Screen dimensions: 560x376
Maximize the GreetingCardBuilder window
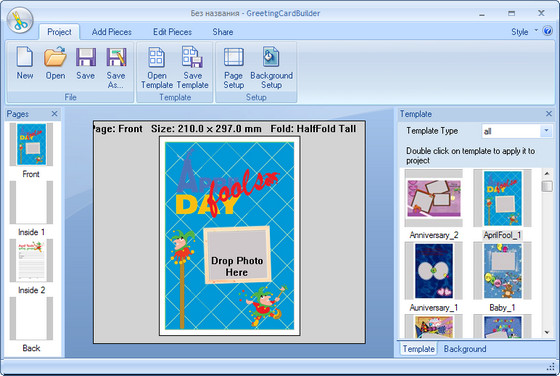[511, 14]
